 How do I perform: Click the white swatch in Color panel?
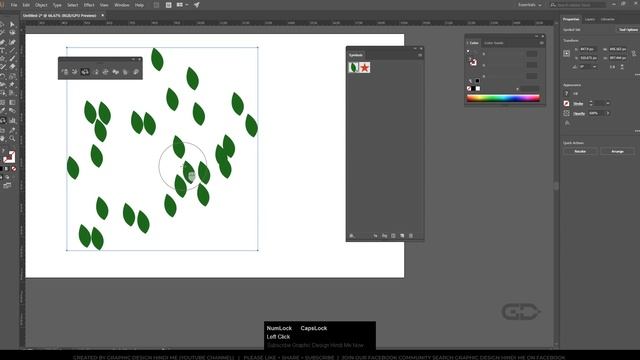pos(478,89)
